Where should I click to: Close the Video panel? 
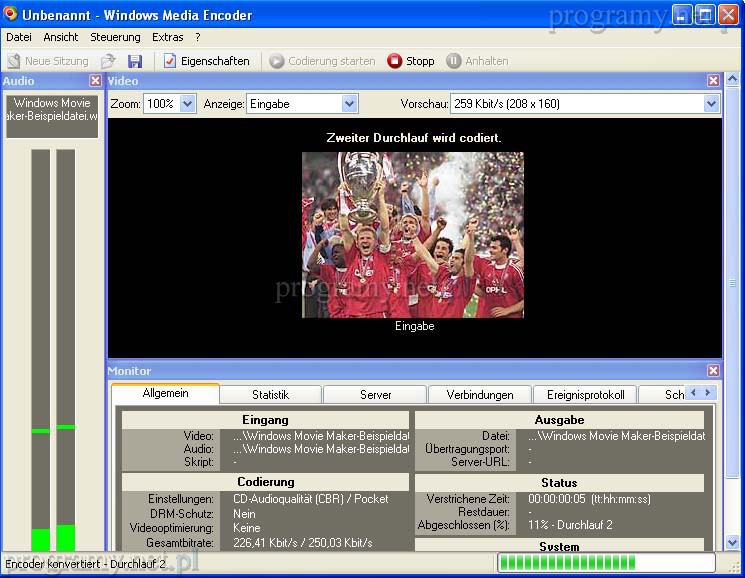pos(713,81)
